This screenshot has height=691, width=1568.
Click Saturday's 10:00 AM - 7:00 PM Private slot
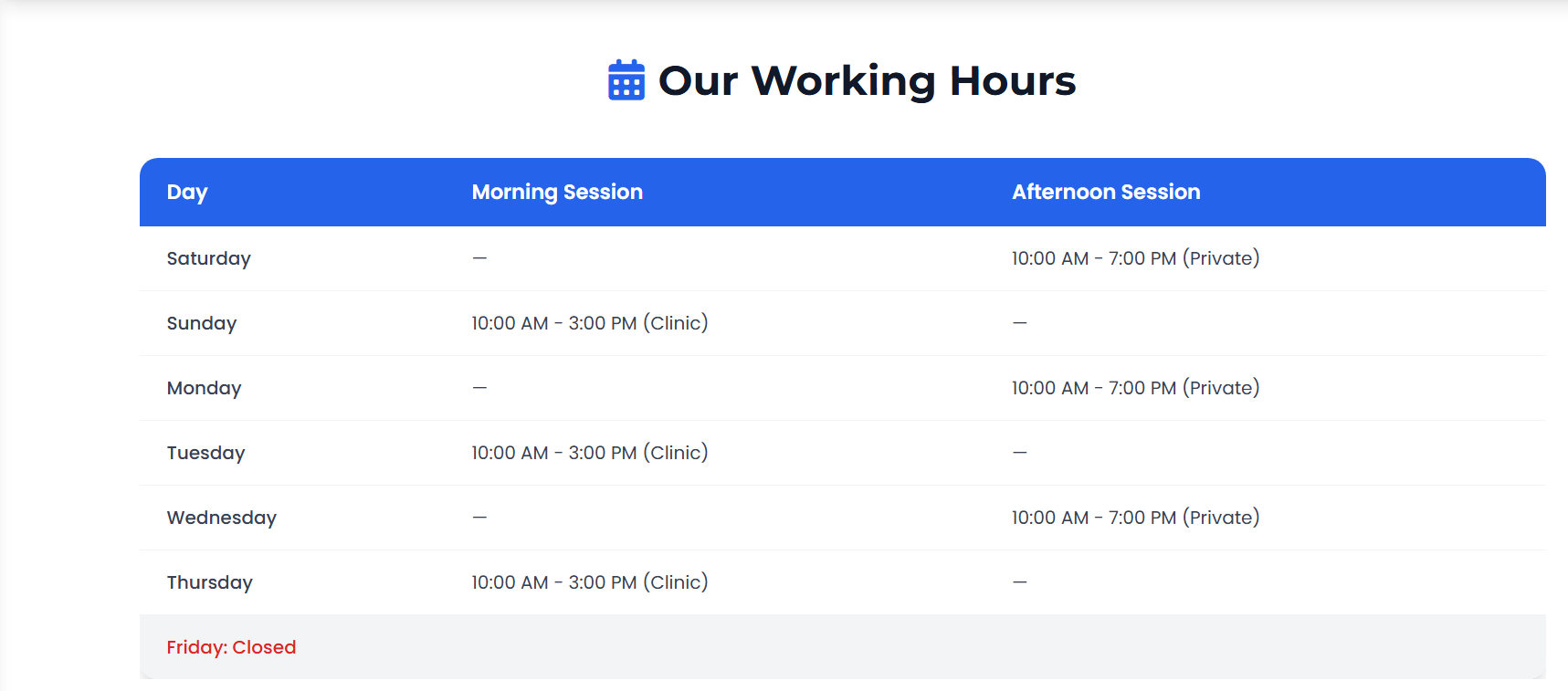(x=1135, y=258)
